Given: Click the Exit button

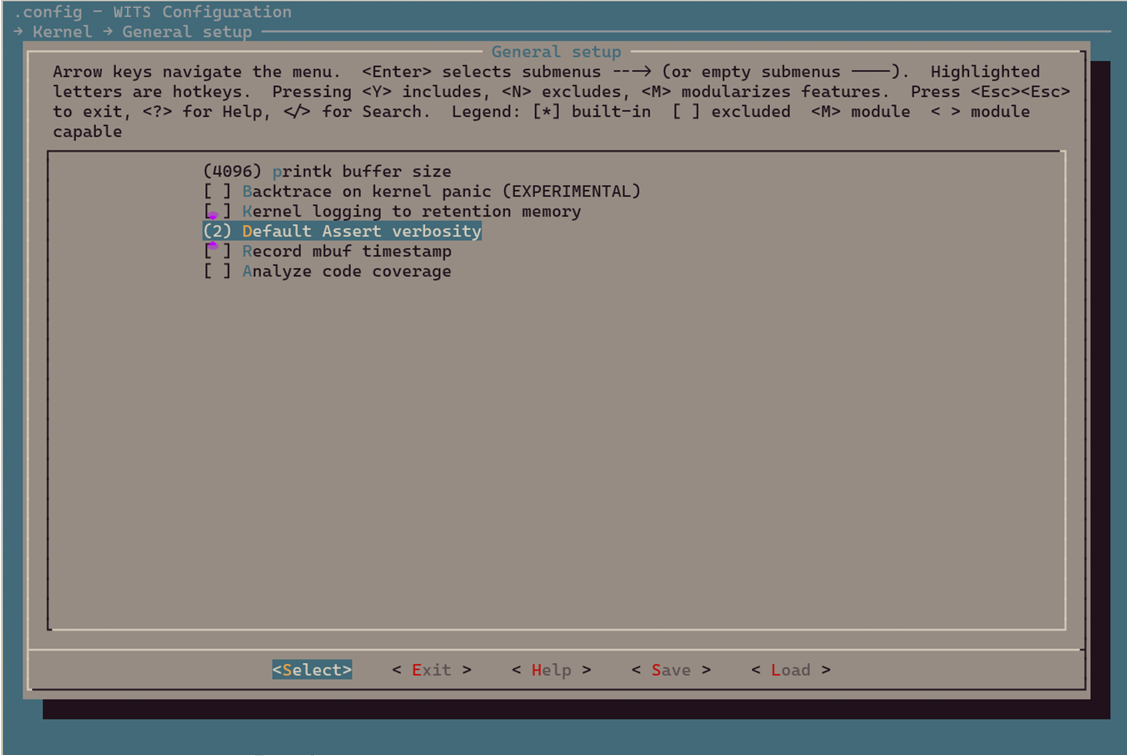Looking at the screenshot, I should pos(431,670).
